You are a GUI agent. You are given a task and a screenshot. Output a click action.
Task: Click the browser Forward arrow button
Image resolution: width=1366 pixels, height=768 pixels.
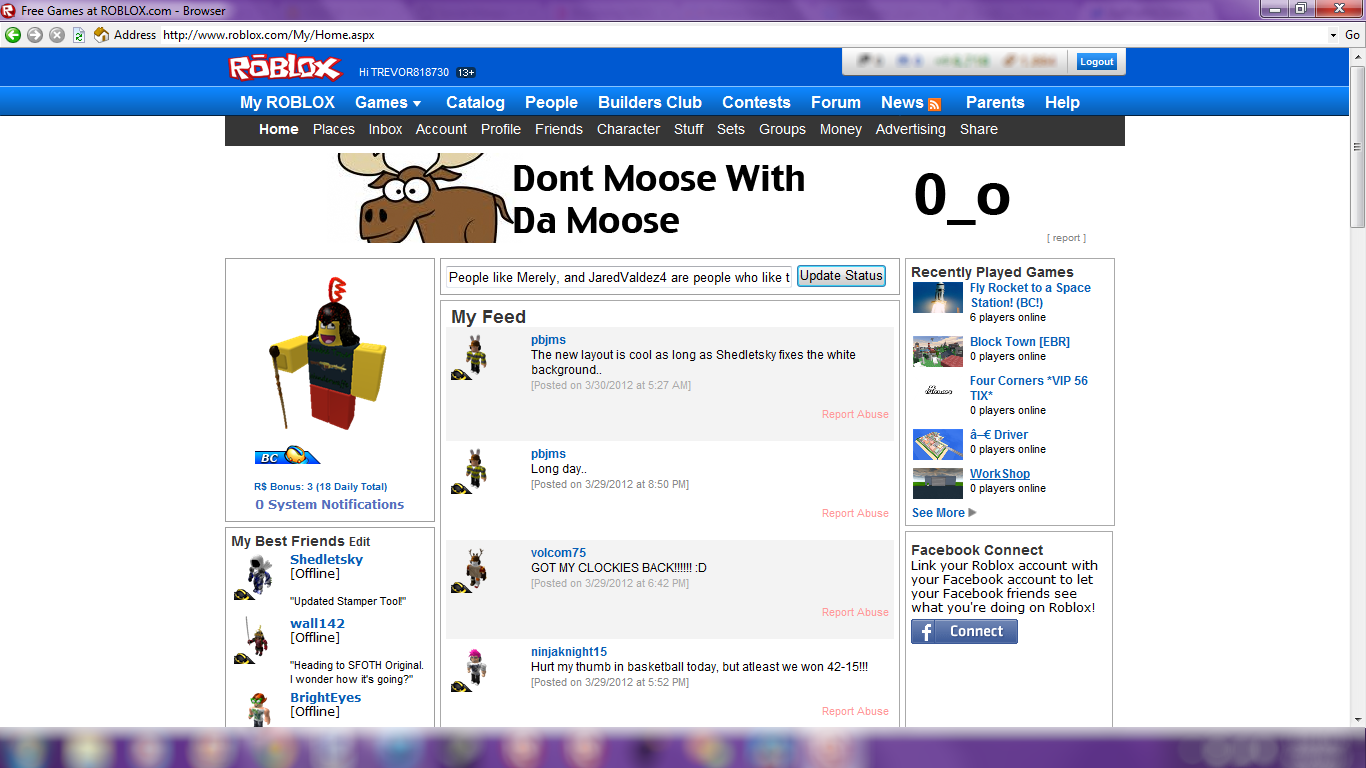(35, 34)
